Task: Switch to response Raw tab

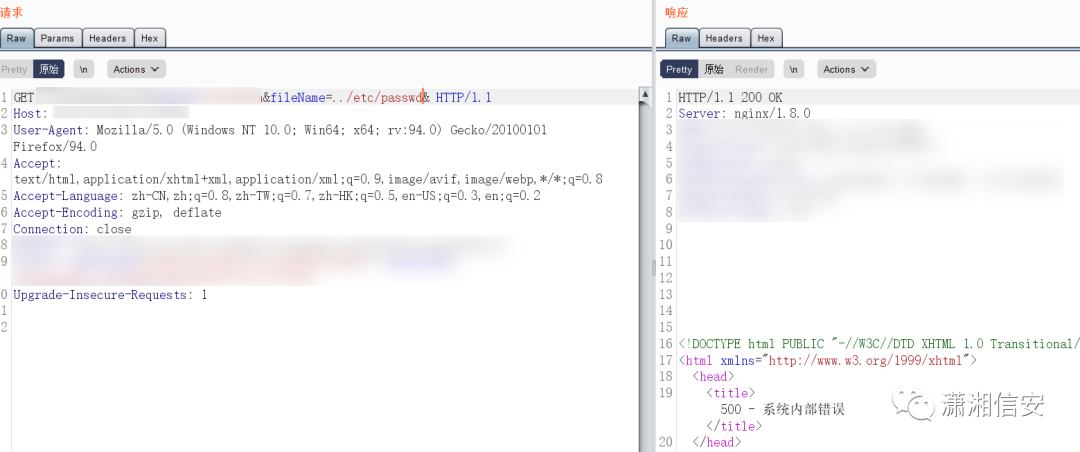Action: (681, 39)
